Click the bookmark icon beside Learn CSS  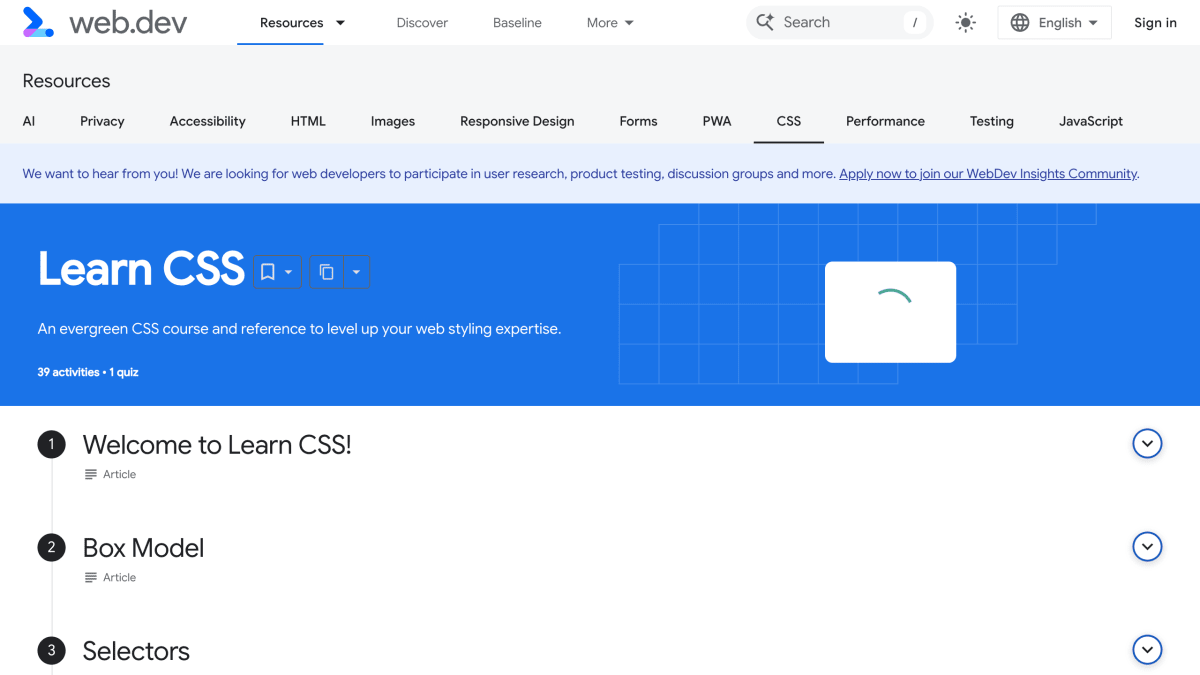tap(267, 272)
